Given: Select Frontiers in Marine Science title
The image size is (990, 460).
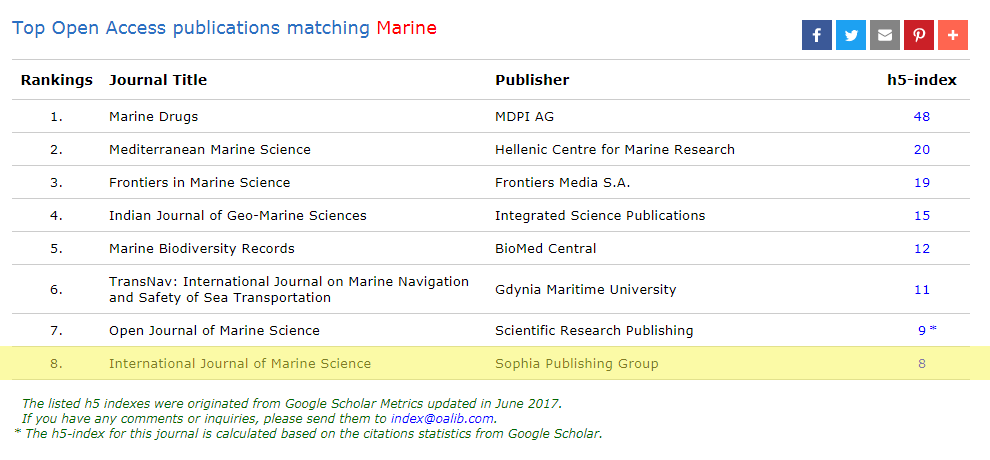Looking at the screenshot, I should tap(199, 183).
